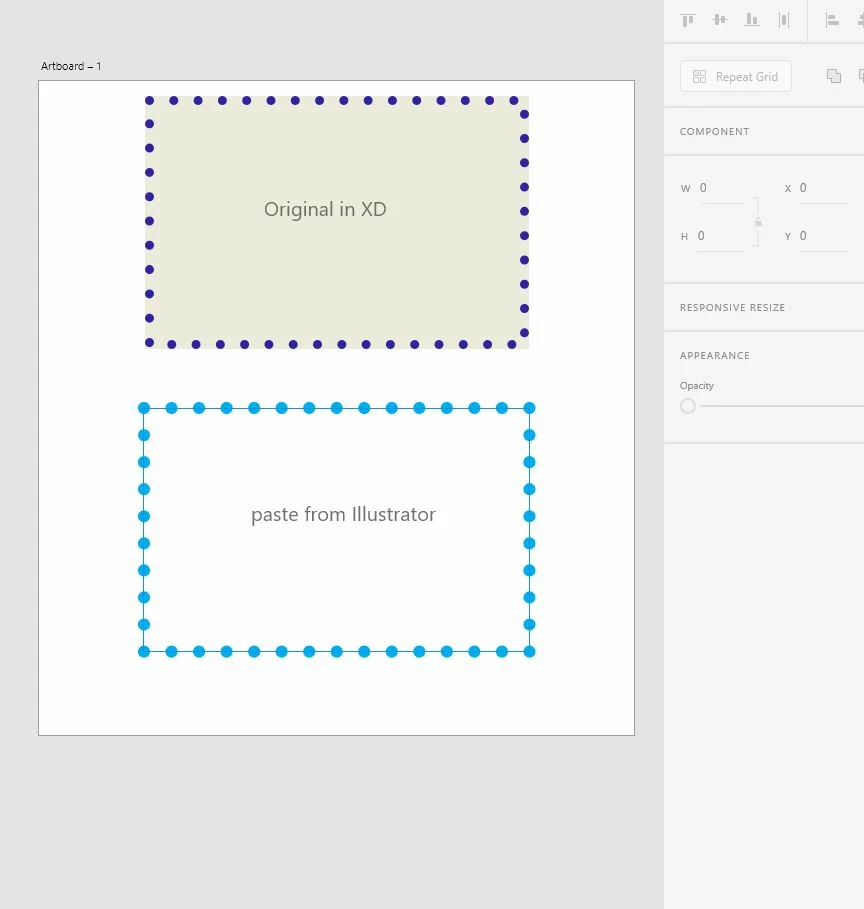Click the X position input field

822,188
